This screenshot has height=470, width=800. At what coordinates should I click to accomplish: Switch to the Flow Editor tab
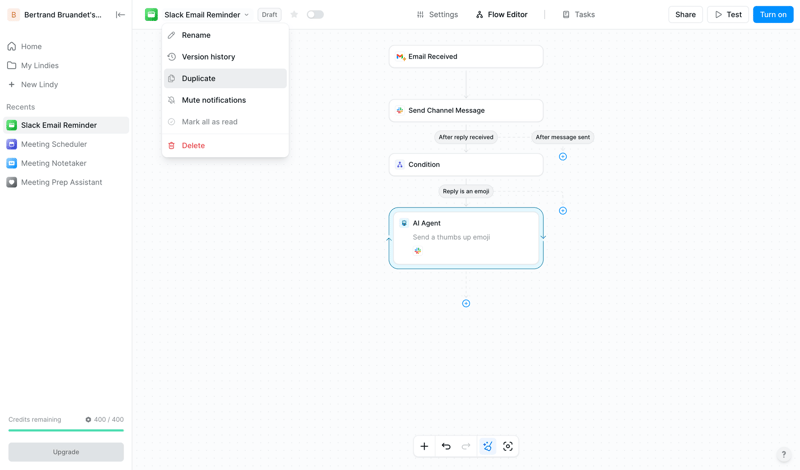(502, 15)
